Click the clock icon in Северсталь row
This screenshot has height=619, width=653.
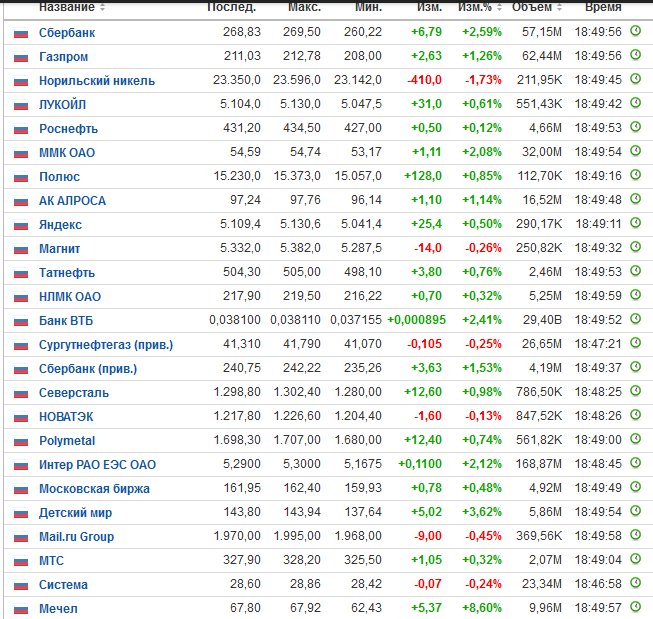pyautogui.click(x=635, y=391)
